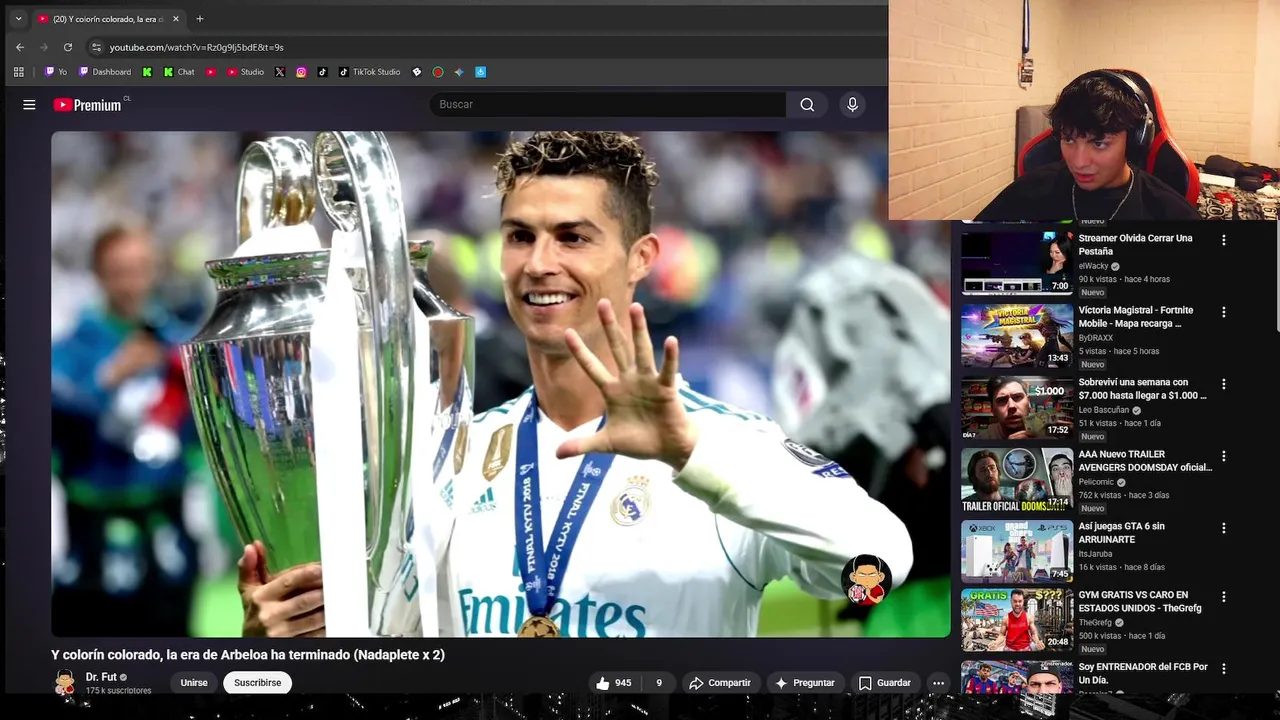Open the Kick Chat bookmark
1280x720 pixels.
(179, 72)
